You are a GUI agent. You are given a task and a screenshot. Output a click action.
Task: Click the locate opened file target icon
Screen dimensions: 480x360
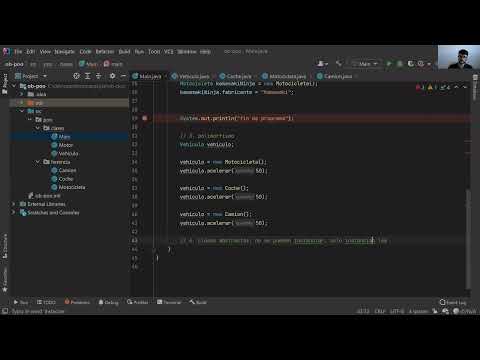point(77,76)
